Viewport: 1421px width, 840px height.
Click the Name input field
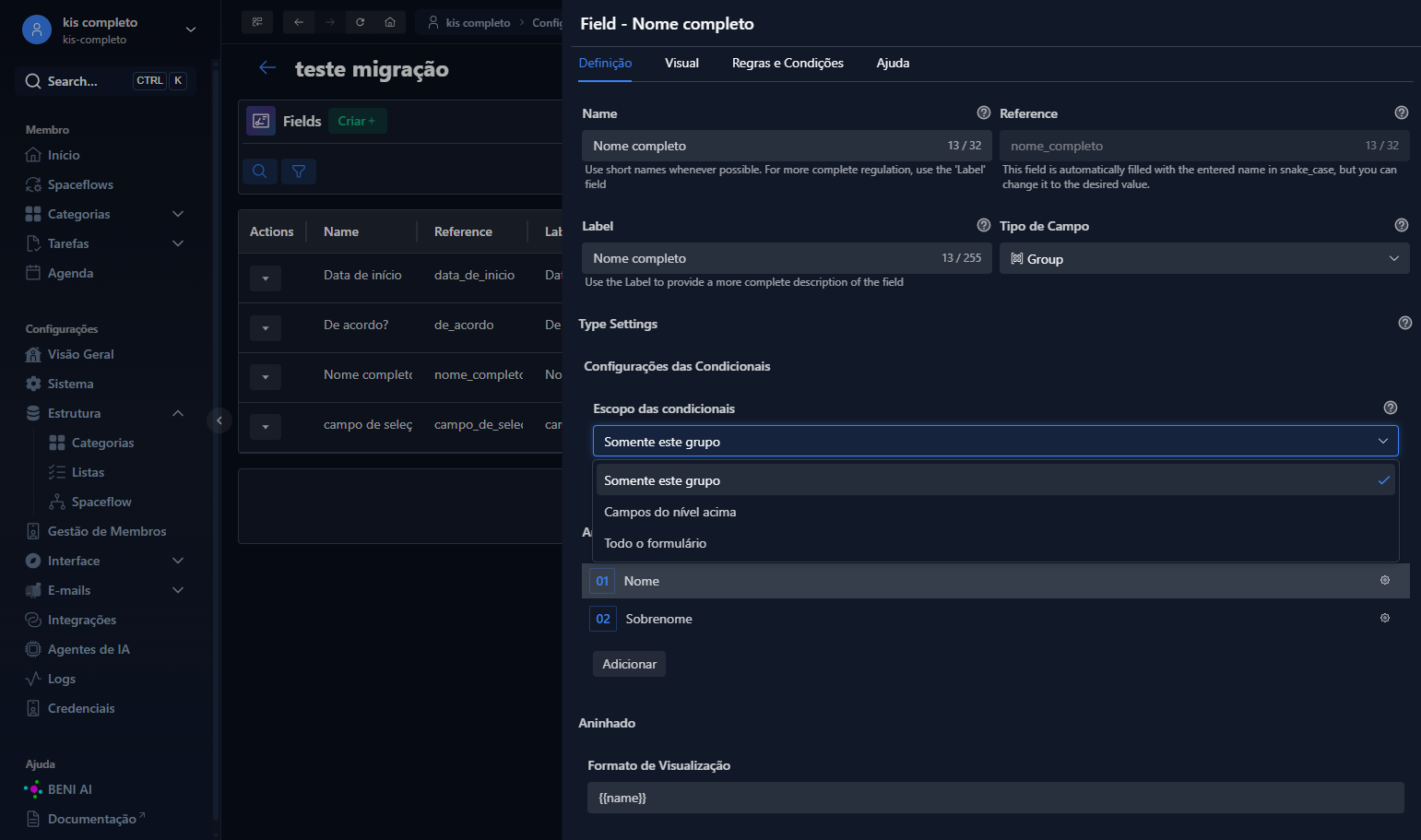click(x=787, y=146)
